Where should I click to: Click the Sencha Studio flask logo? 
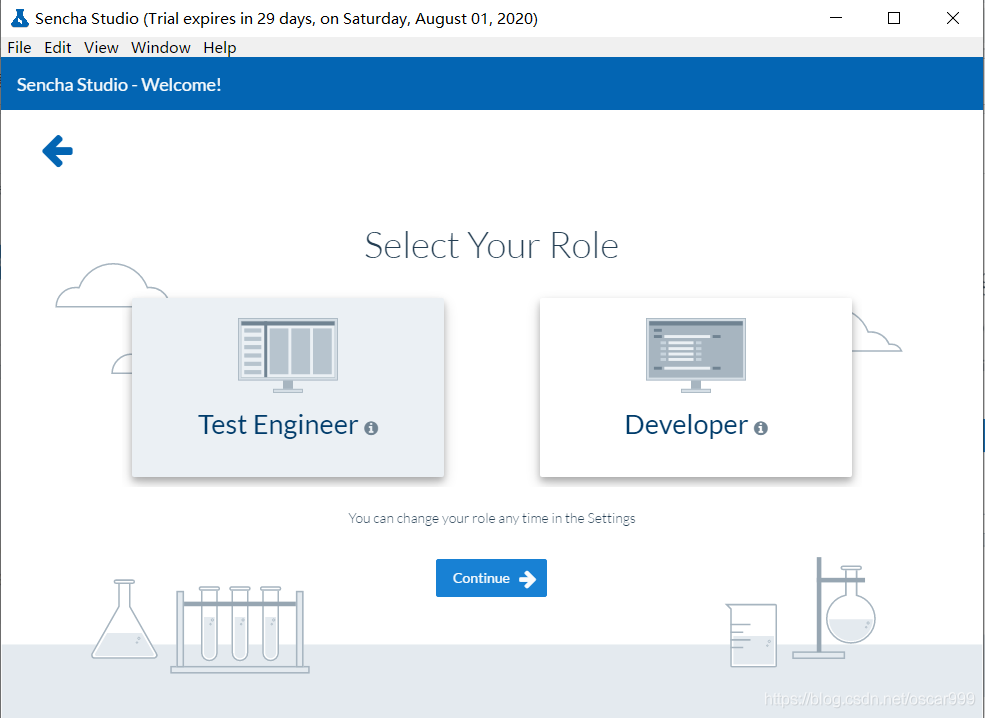click(20, 18)
